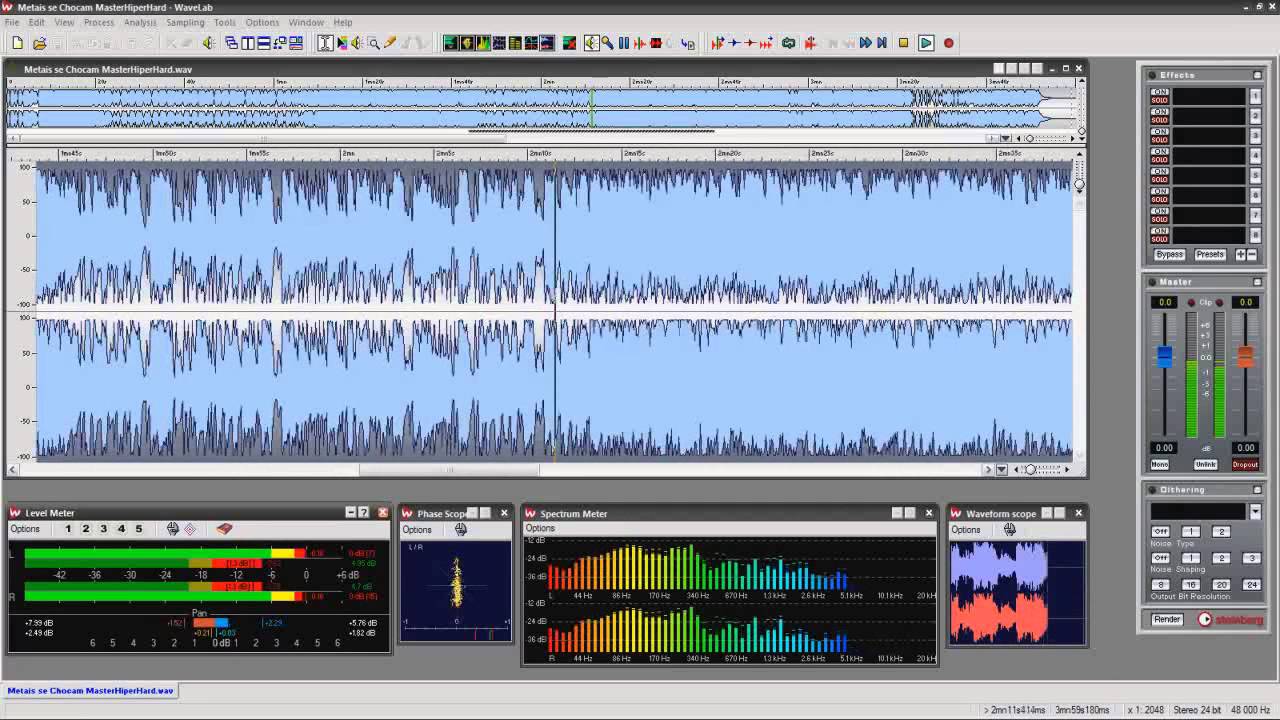This screenshot has width=1280, height=720.
Task: Open the File menu
Action: (12, 22)
